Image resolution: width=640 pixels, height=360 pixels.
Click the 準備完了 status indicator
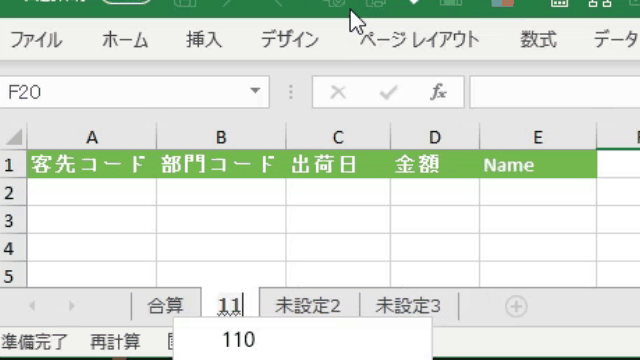(34, 342)
